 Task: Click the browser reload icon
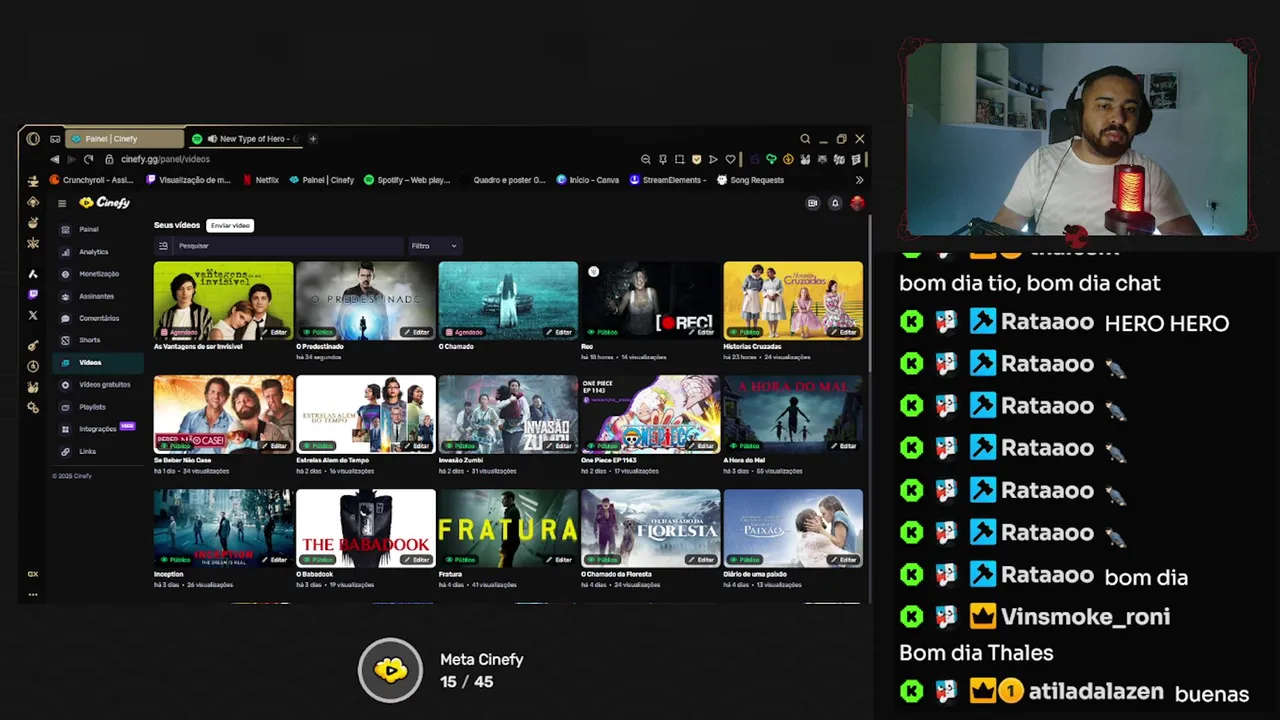[88, 159]
